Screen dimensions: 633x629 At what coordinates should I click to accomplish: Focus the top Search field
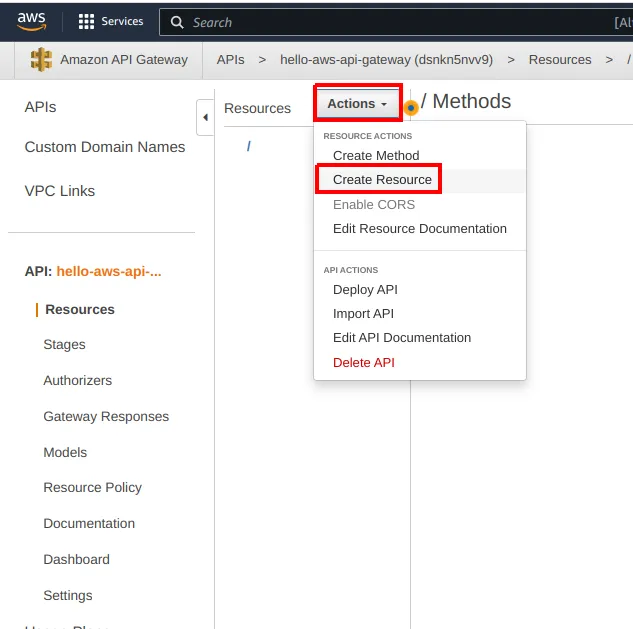pos(396,22)
